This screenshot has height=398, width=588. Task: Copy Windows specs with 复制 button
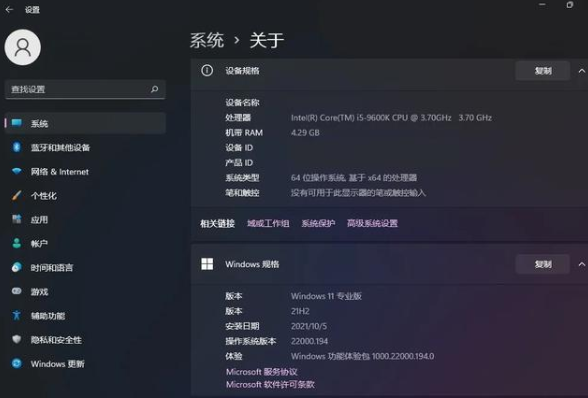[x=543, y=264]
